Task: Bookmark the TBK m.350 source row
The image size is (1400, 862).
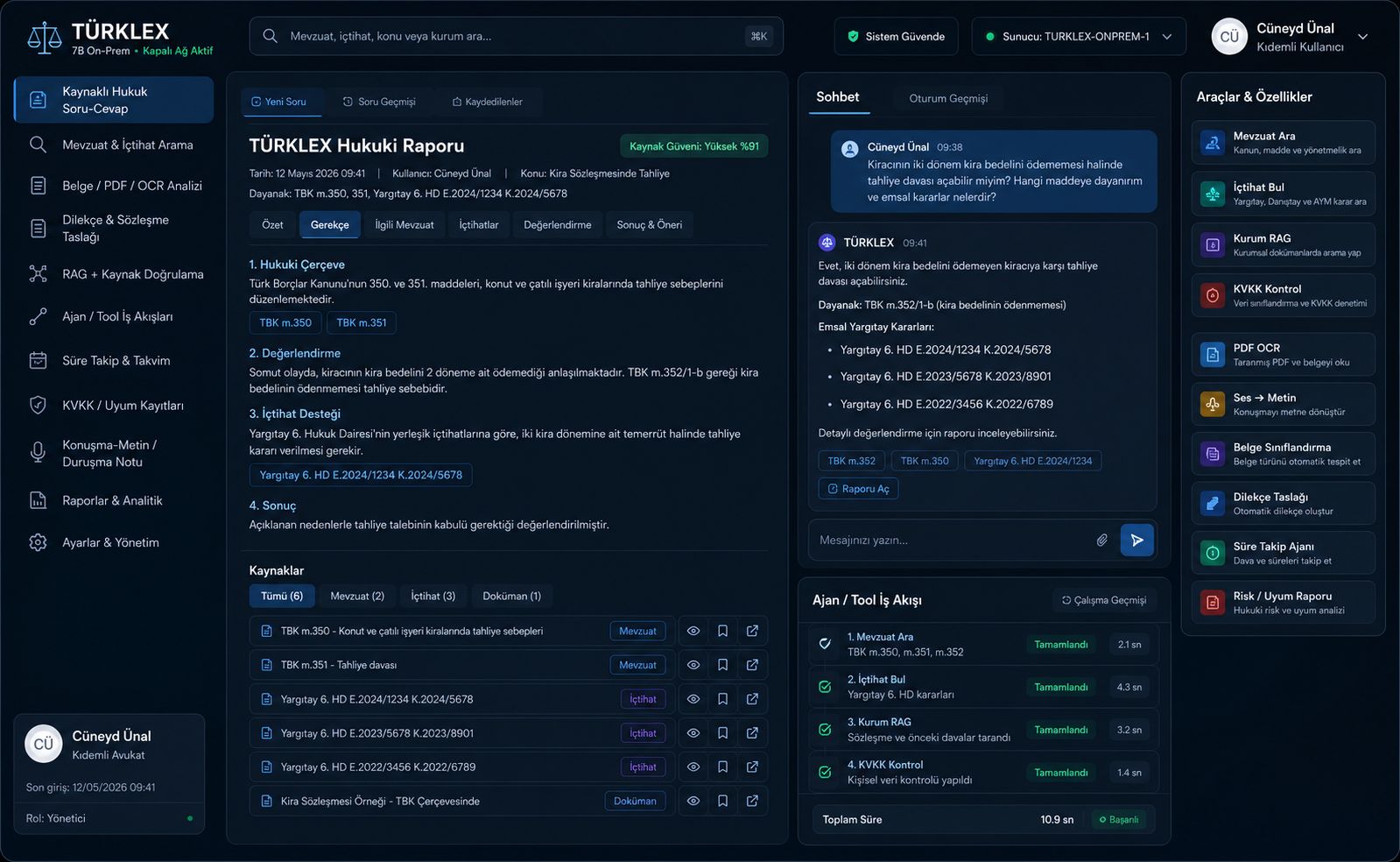Action: (722, 631)
